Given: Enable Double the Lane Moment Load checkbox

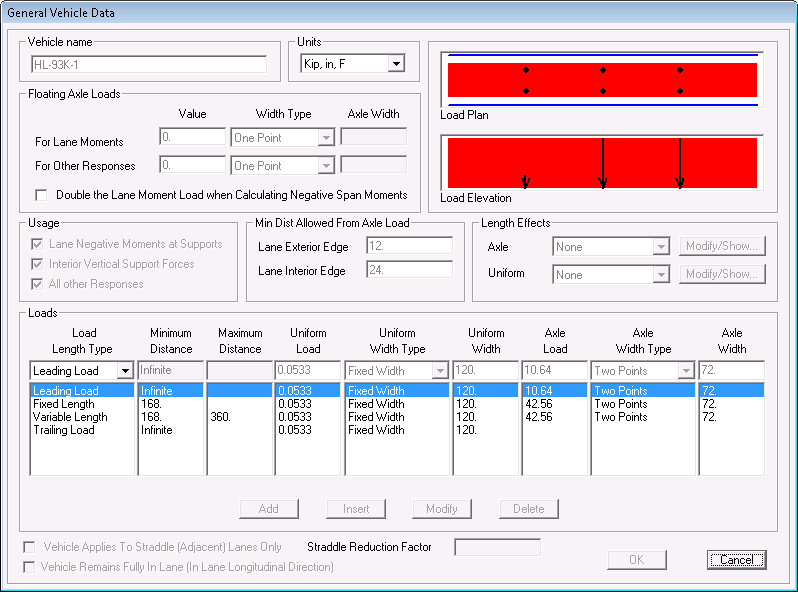Looking at the screenshot, I should point(41,195).
